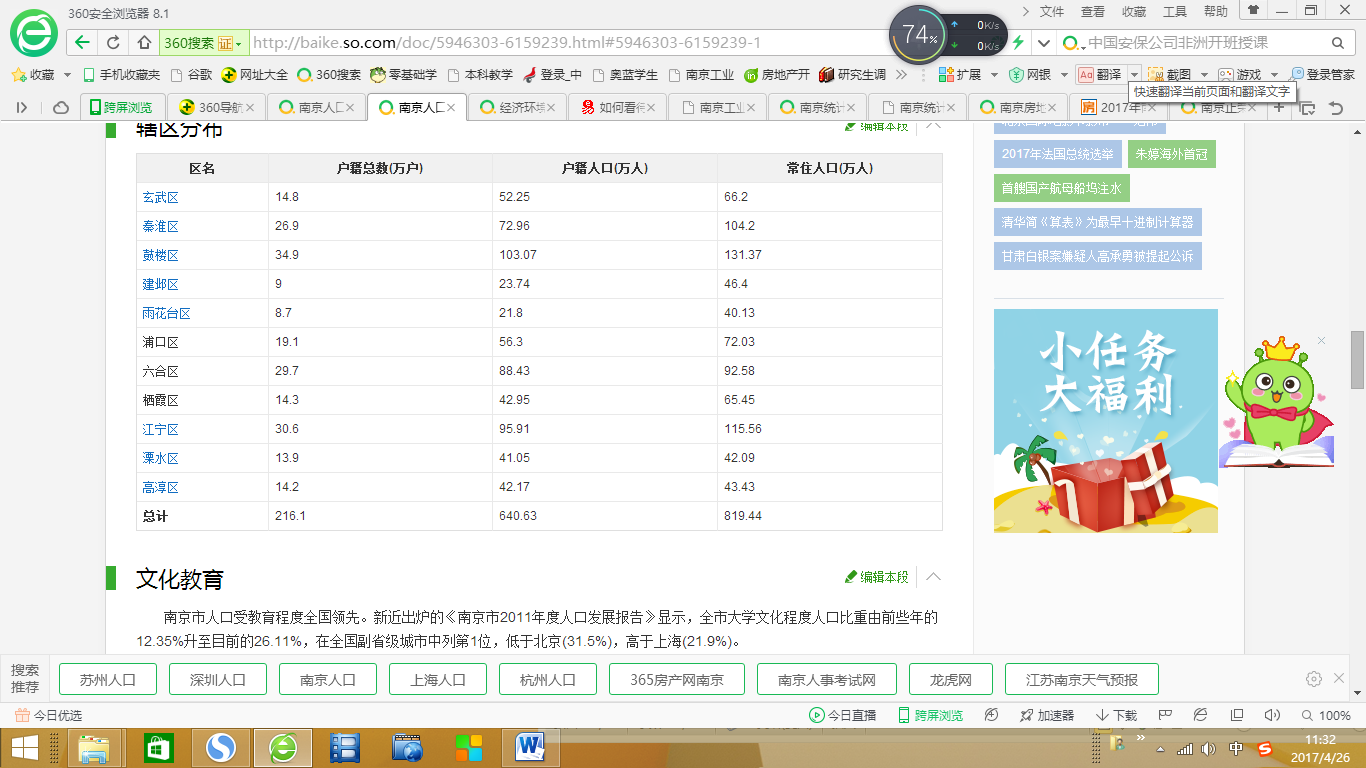Go to the browser home page icon
The image size is (1366, 768).
[x=144, y=43]
